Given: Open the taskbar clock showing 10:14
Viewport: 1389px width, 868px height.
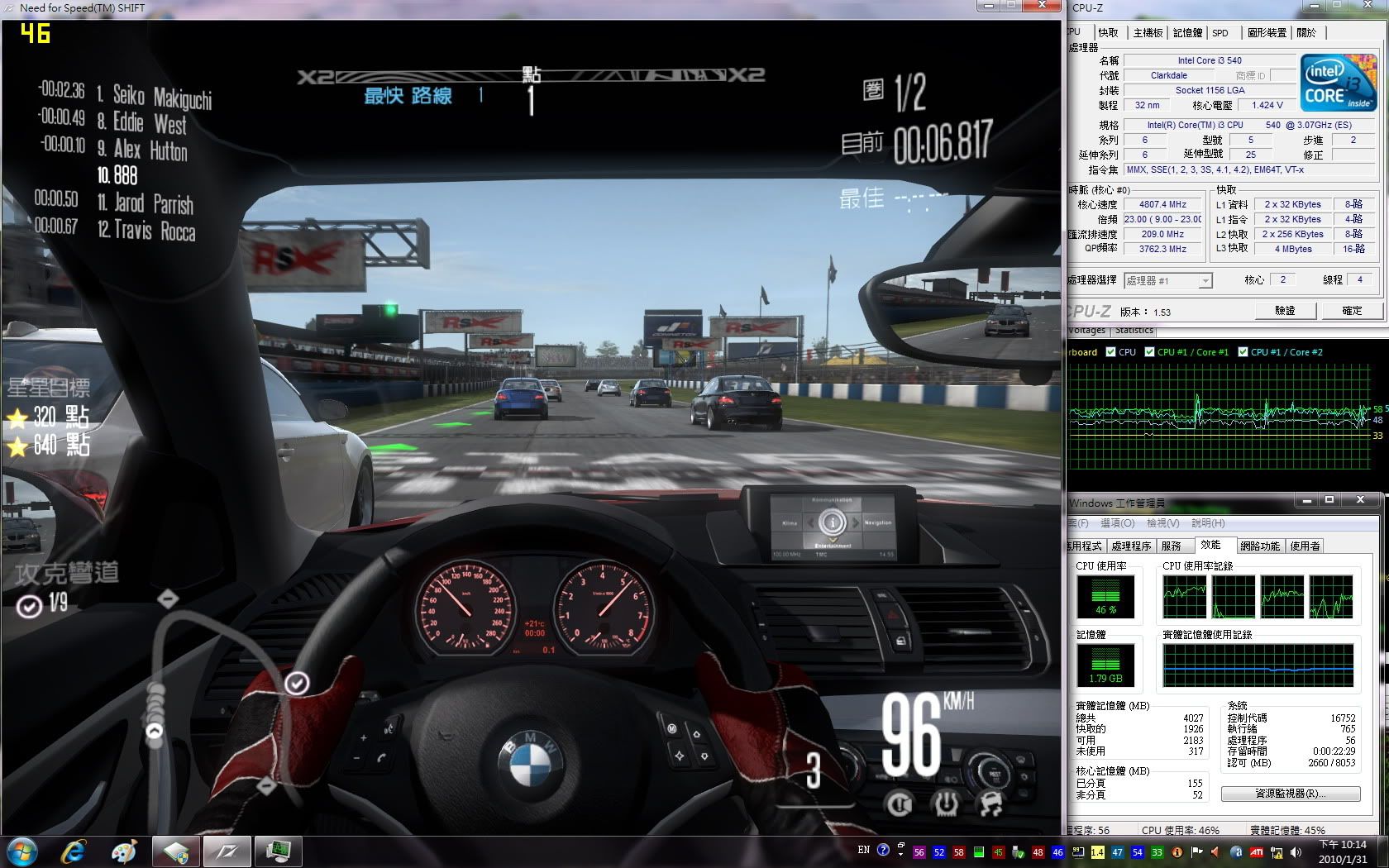Looking at the screenshot, I should pos(1343,851).
